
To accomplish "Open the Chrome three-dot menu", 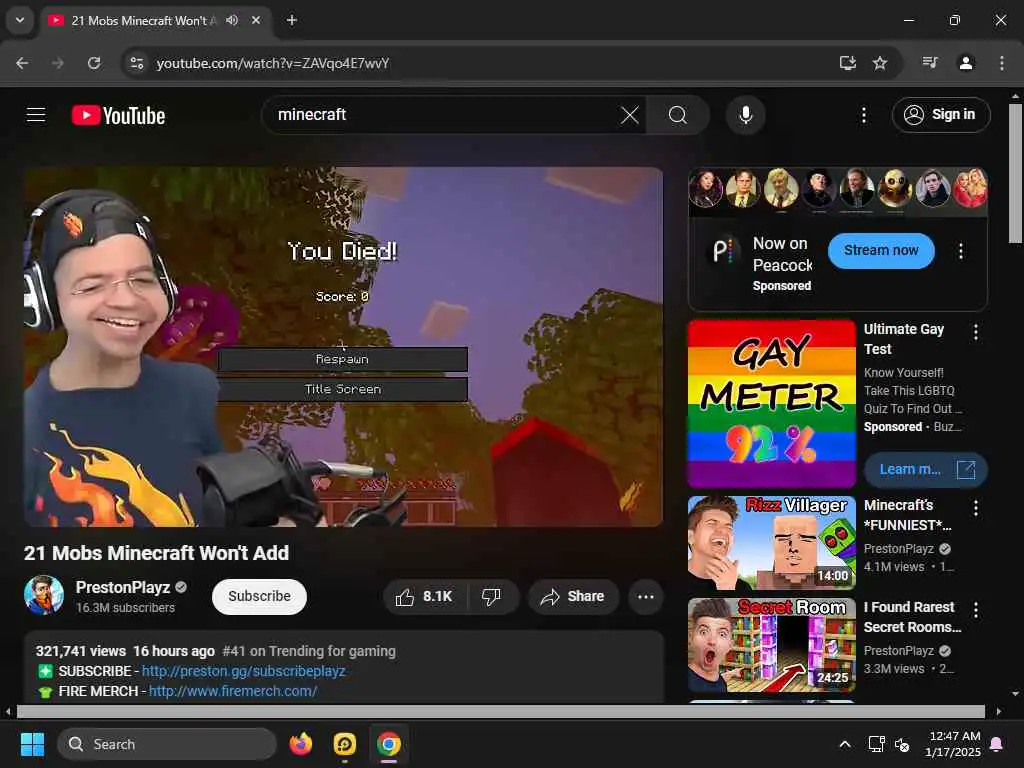I will [1002, 63].
